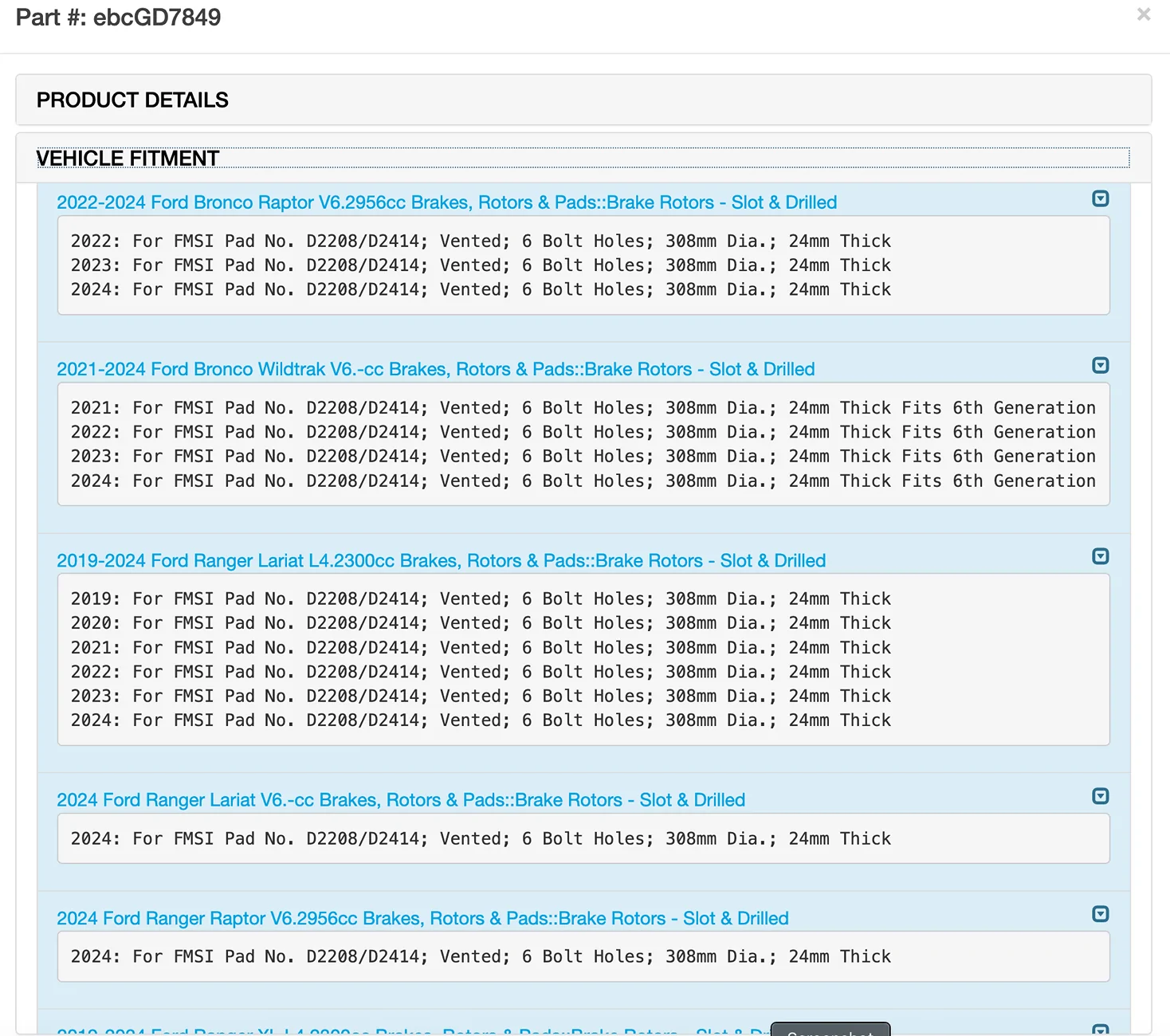
Task: Select the 2021 row under Bronco Wildtrak
Action: tap(583, 408)
